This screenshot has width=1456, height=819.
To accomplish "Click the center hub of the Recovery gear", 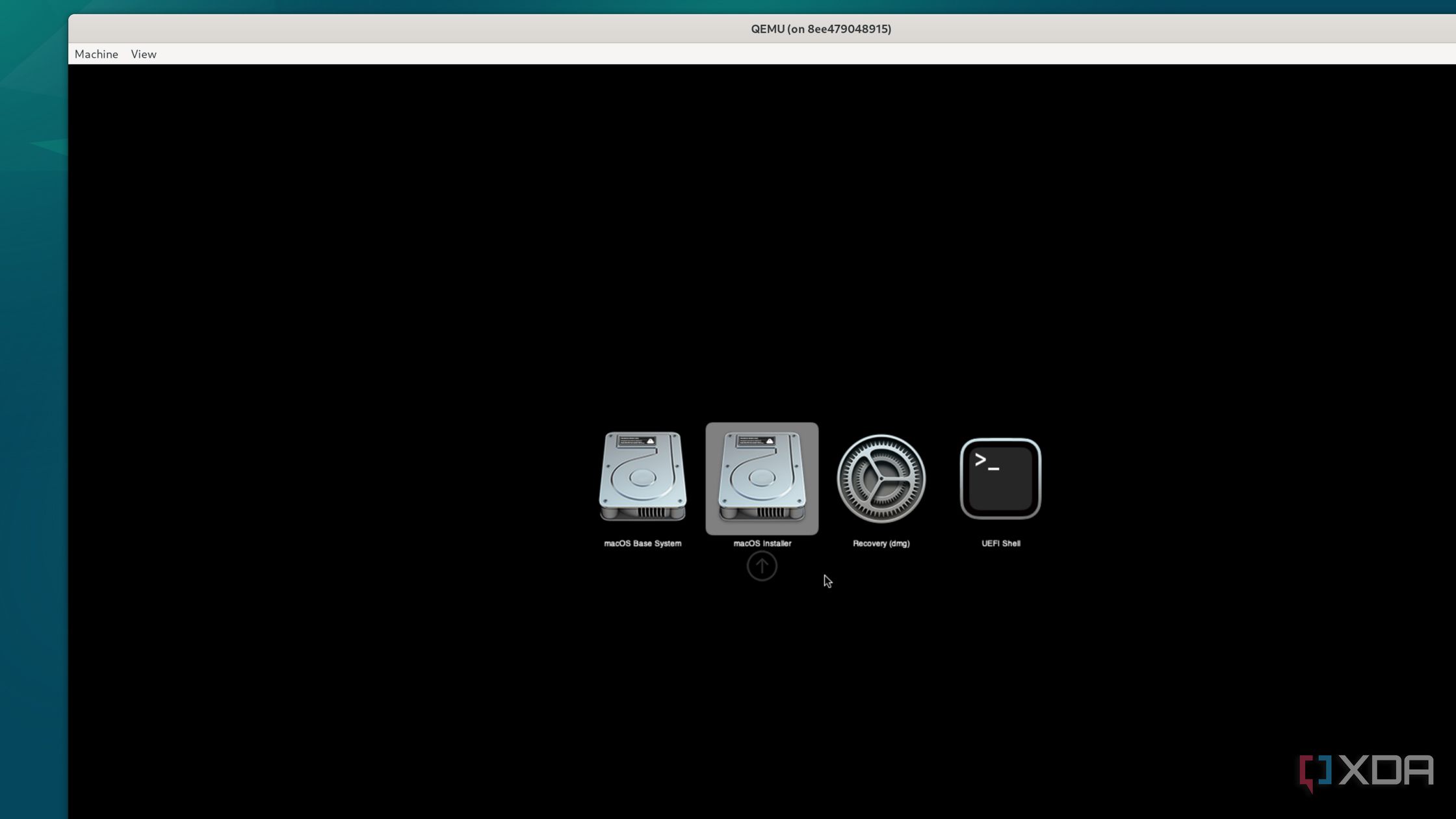I will coord(881,478).
